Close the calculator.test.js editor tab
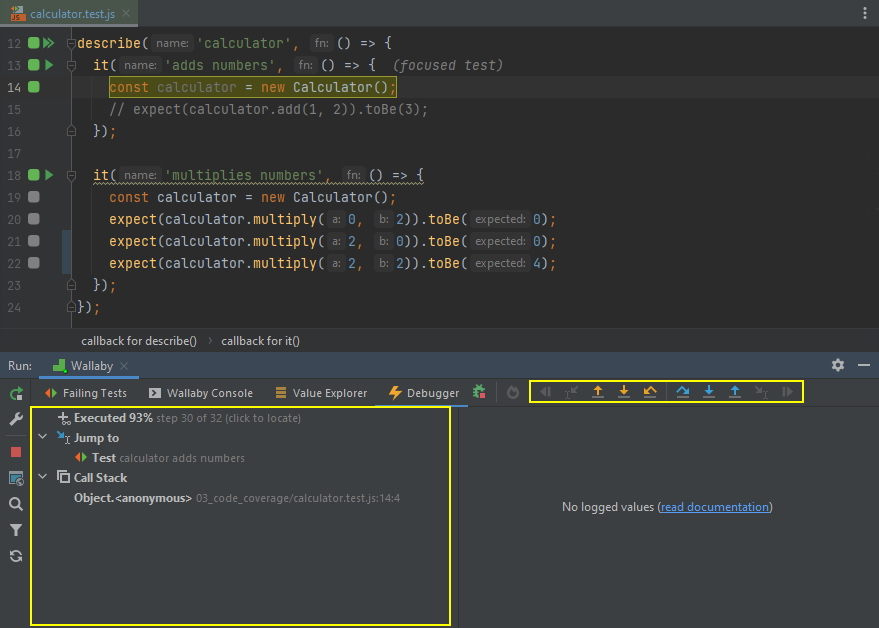The height and width of the screenshot is (628, 879). [x=126, y=13]
